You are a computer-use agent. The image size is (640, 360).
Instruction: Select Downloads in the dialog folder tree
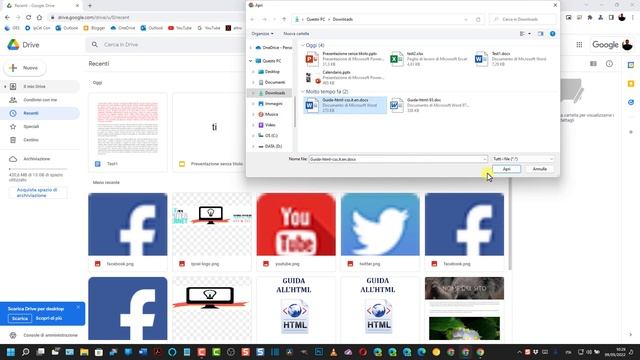tap(274, 93)
